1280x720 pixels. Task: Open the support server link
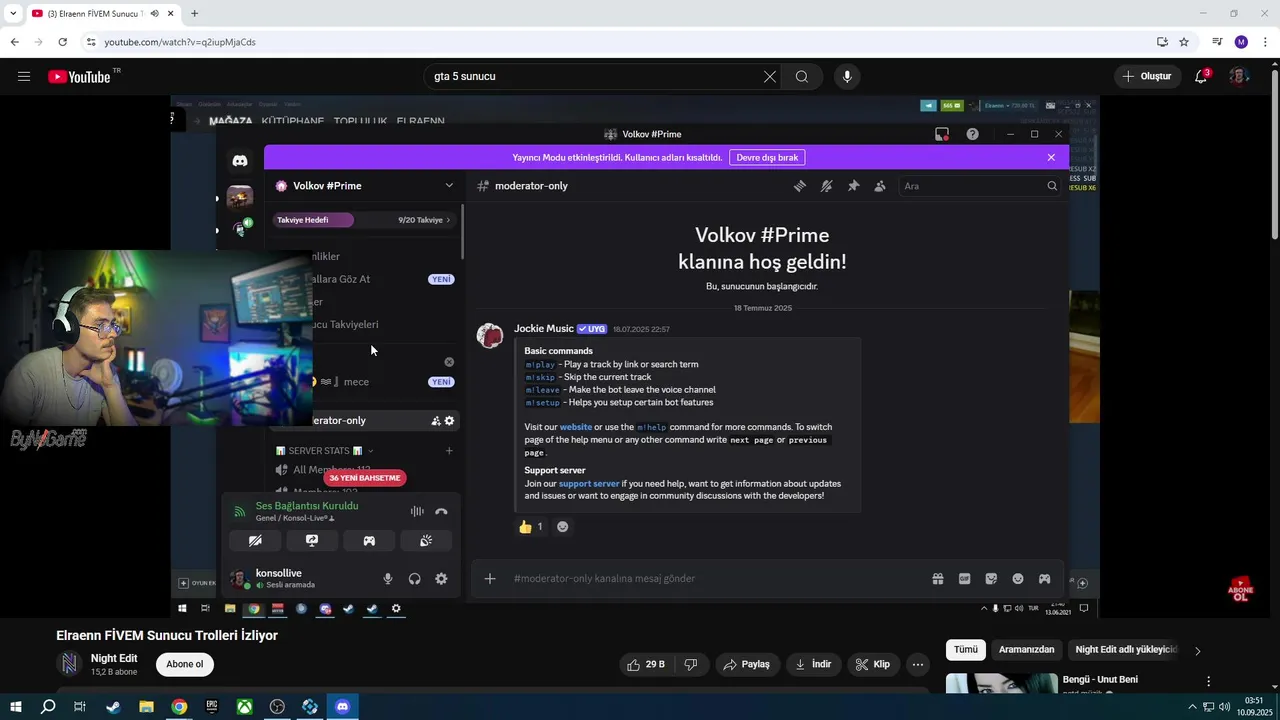pyautogui.click(x=589, y=484)
